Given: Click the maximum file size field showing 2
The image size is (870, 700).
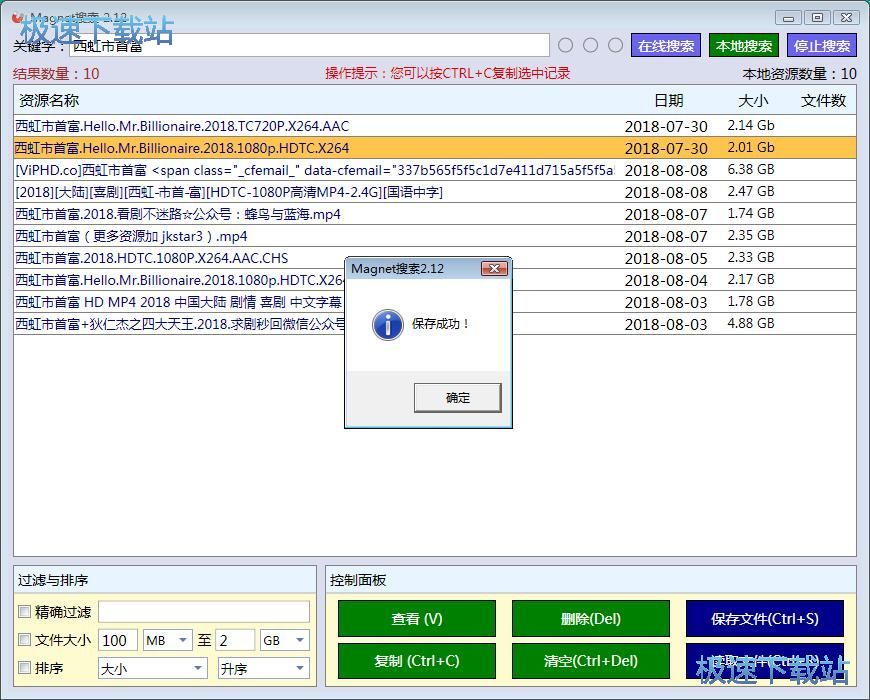Looking at the screenshot, I should pos(236,640).
